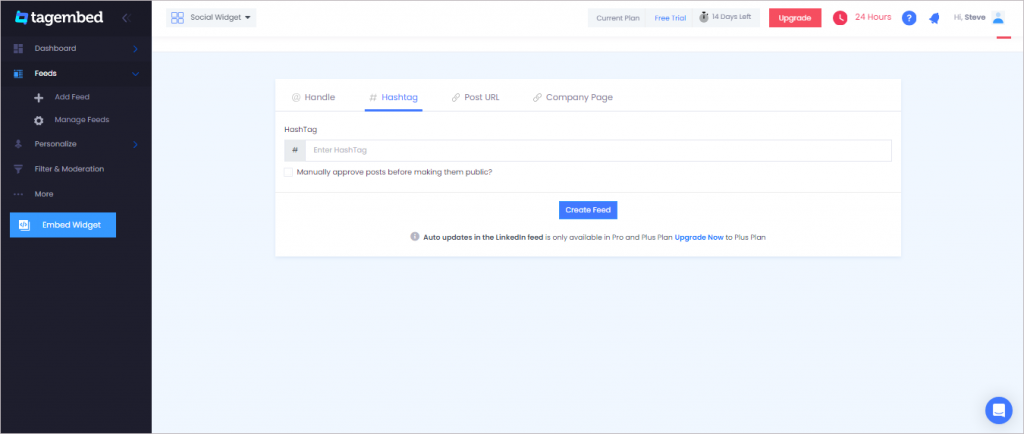The image size is (1024, 434).
Task: Click the tagembed logo
Action: [59, 18]
